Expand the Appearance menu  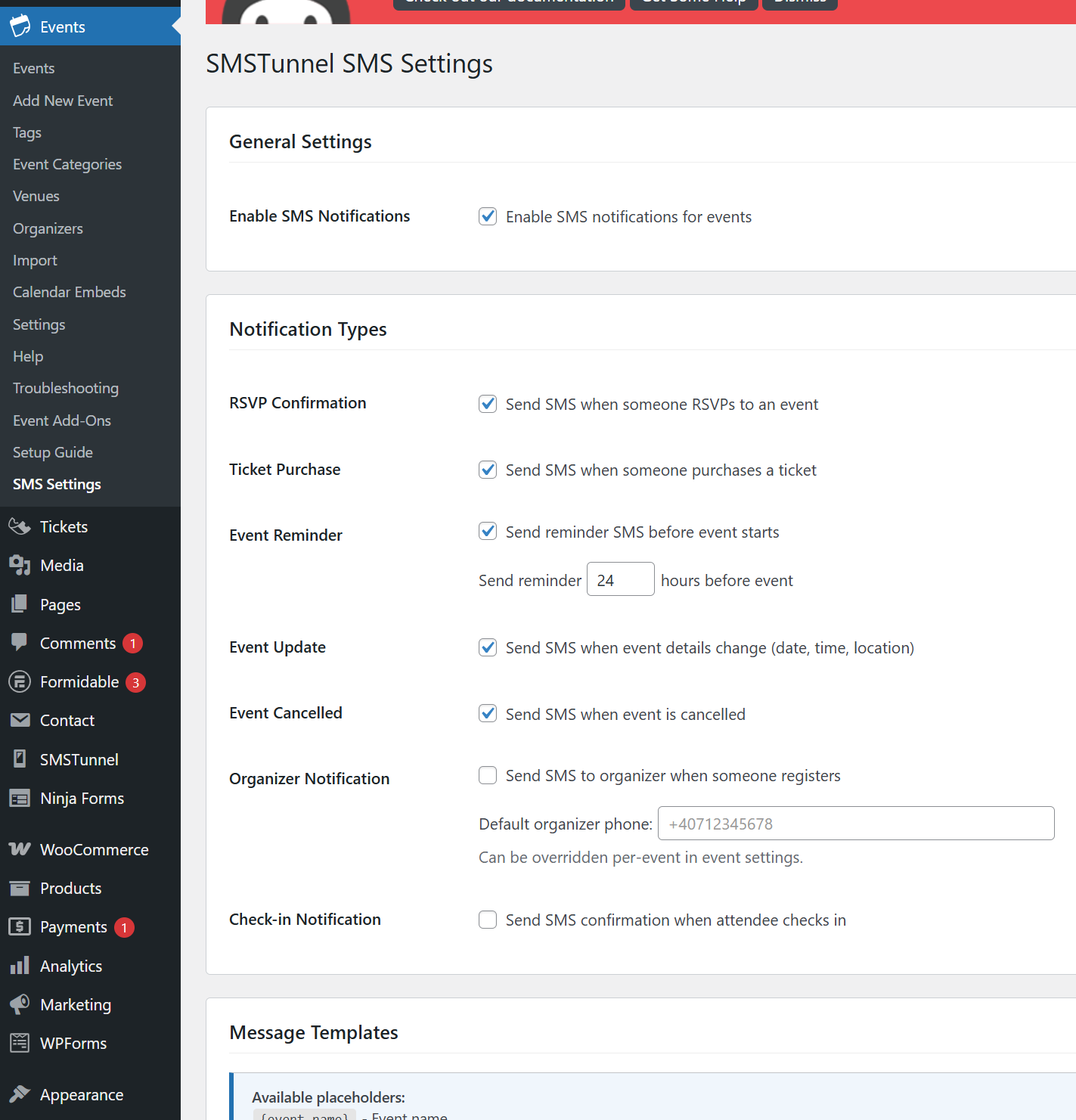point(81,1094)
